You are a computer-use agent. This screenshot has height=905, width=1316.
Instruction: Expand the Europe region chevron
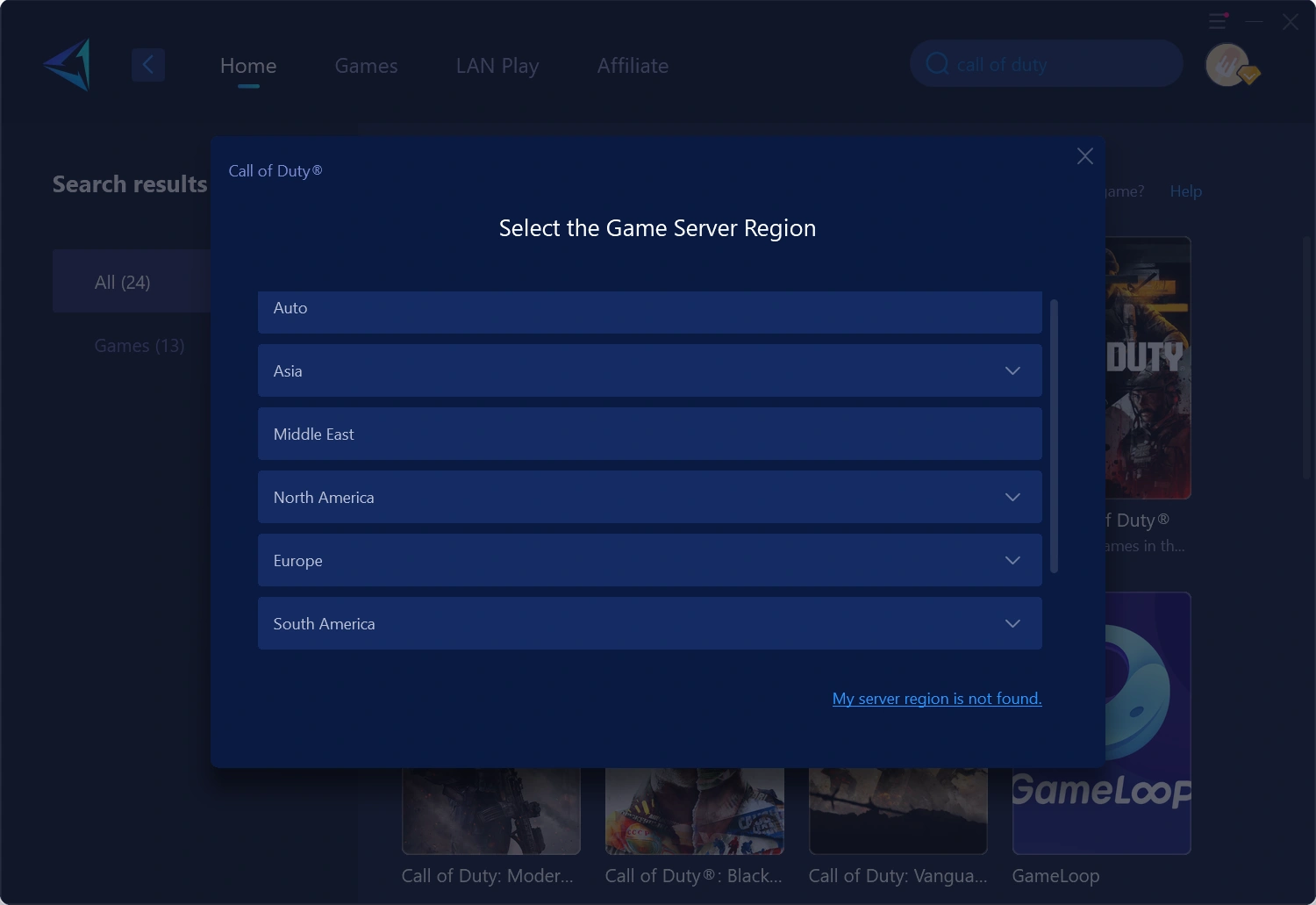(x=1012, y=561)
